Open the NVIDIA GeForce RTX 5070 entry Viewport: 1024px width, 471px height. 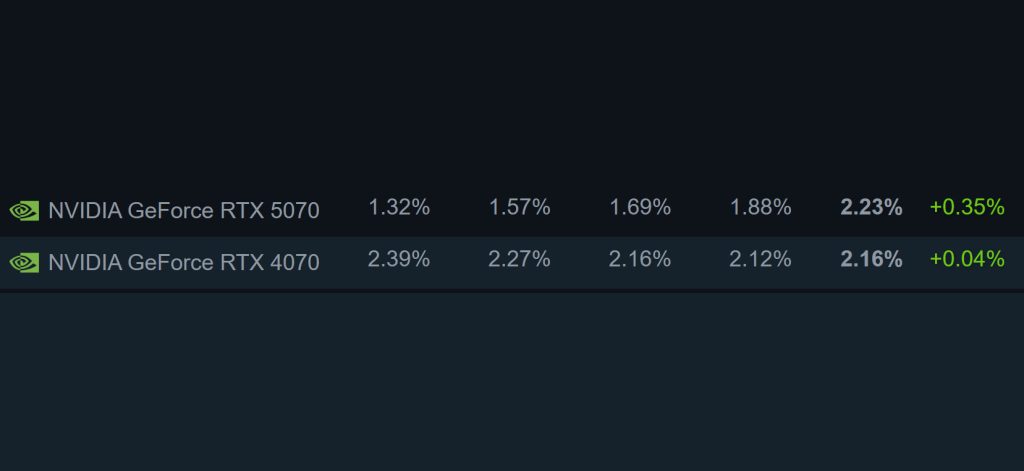183,210
